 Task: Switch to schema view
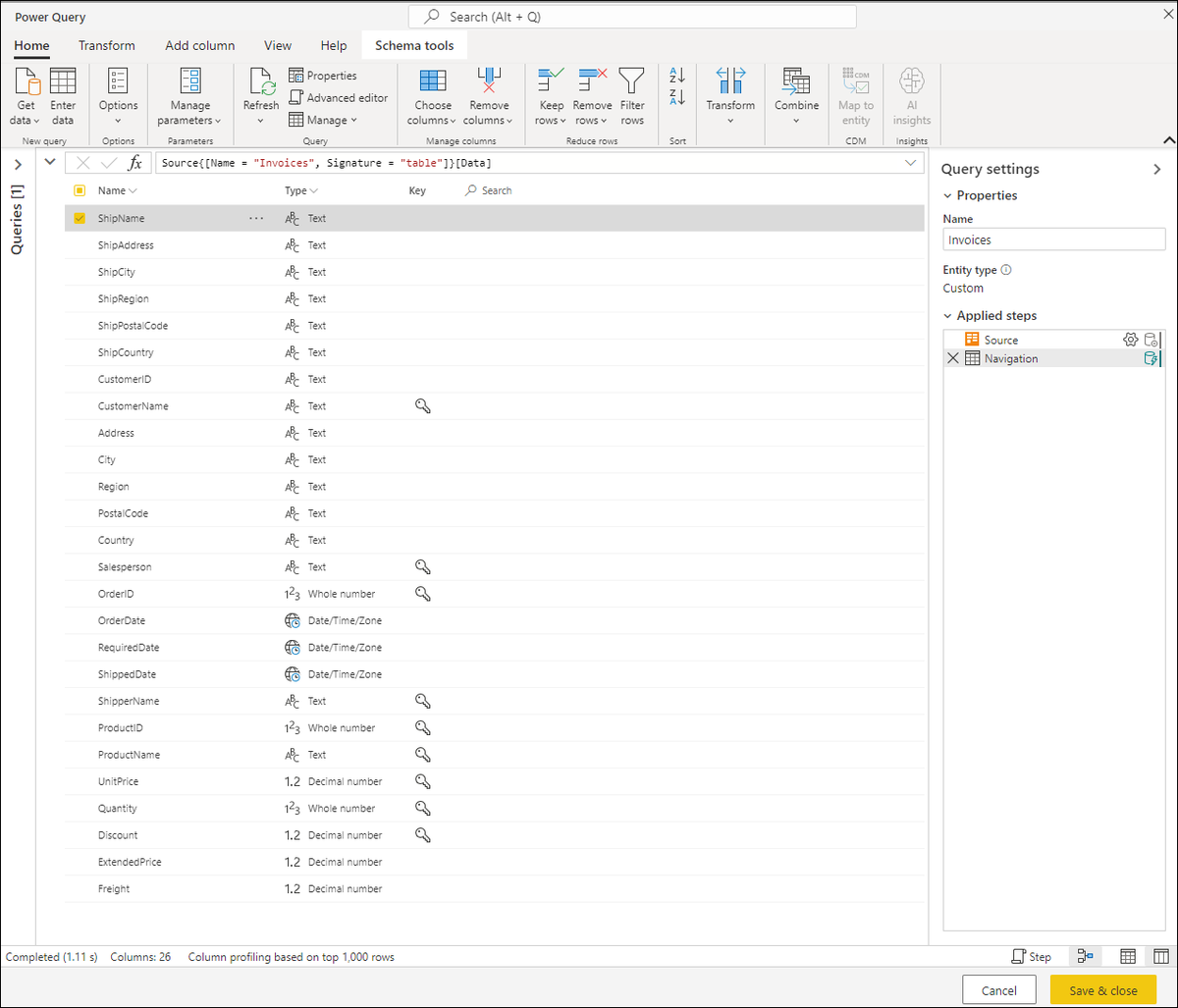(1160, 957)
